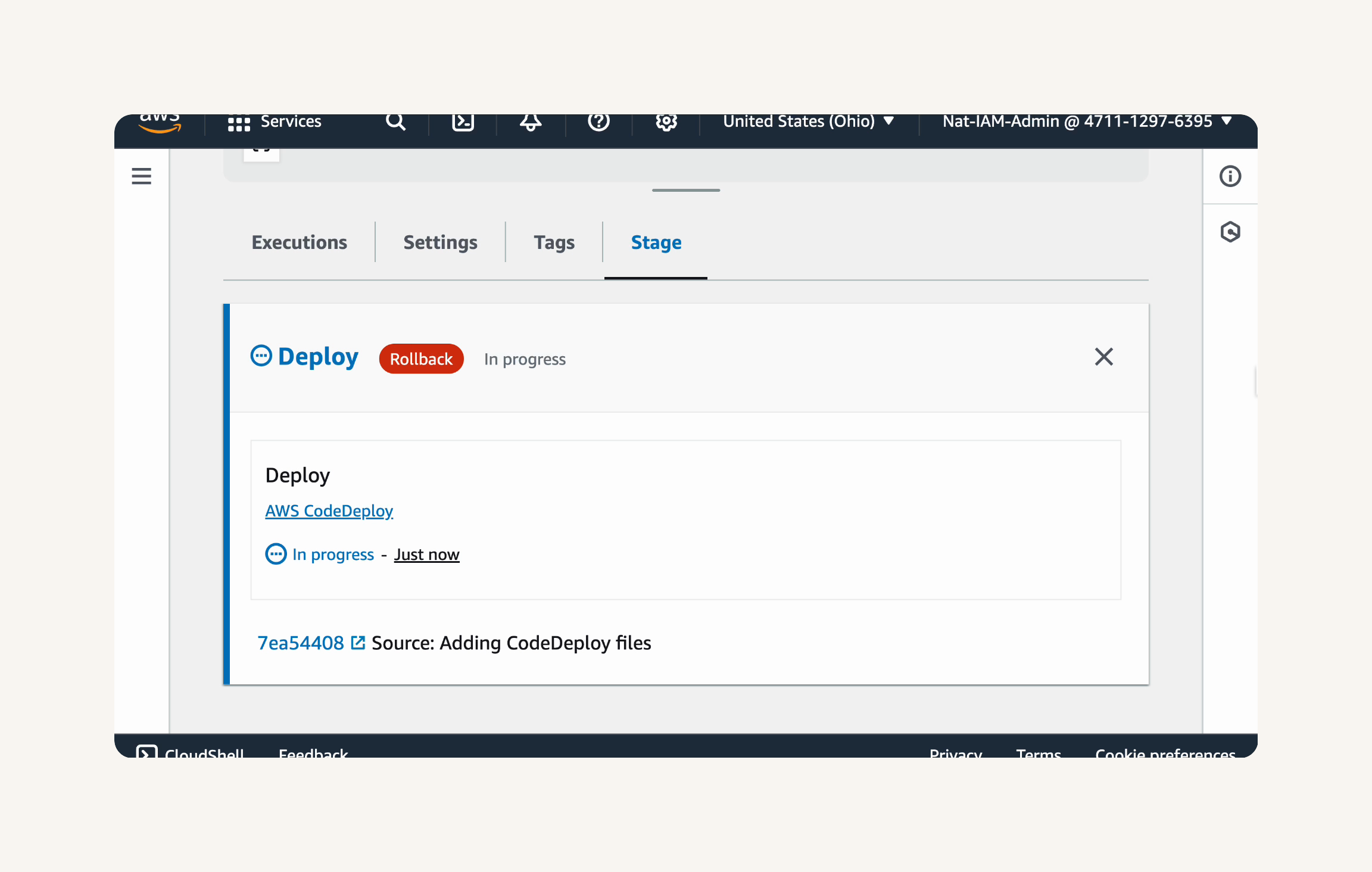Viewport: 1372px width, 872px height.
Task: Open the AWS CodeDeploy link
Action: [x=329, y=511]
